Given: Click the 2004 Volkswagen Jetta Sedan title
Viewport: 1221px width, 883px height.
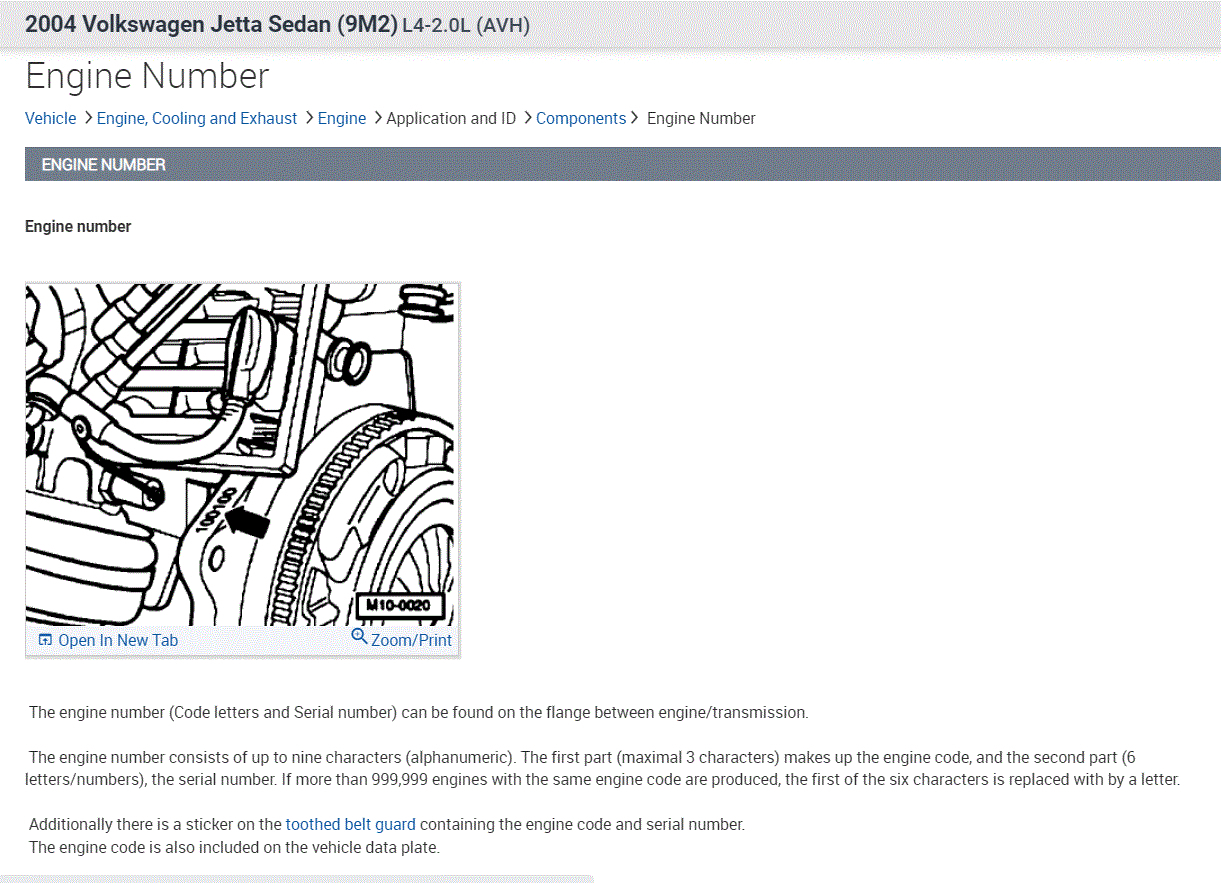Looking at the screenshot, I should [211, 24].
